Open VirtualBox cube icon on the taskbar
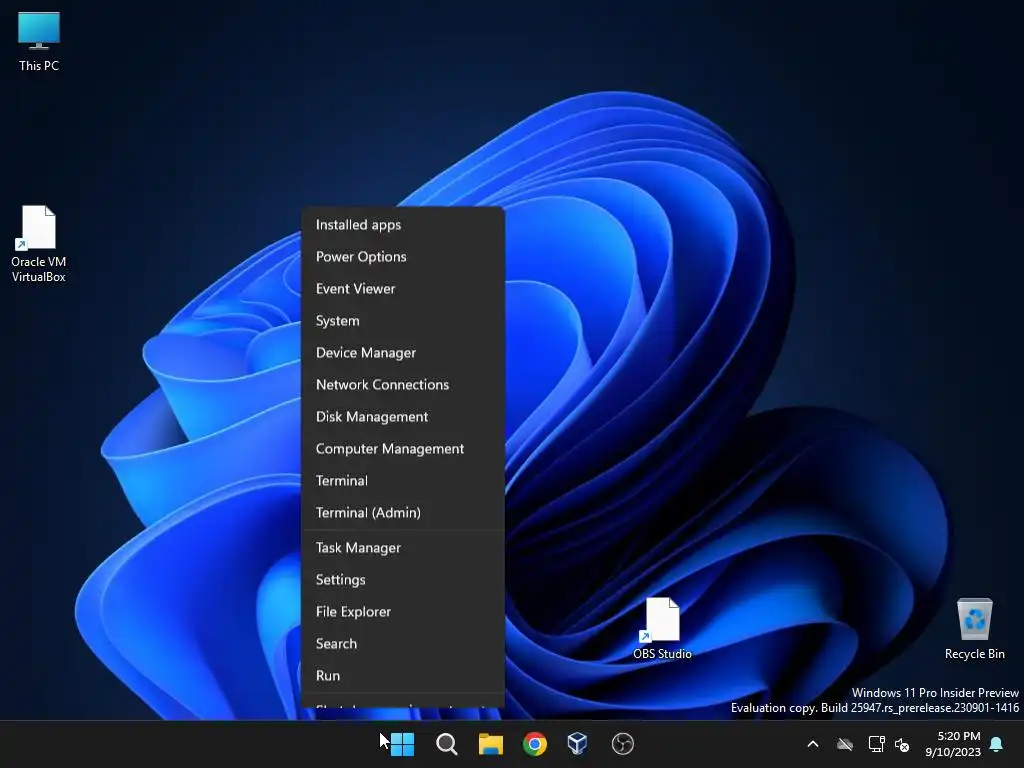Screen dimensions: 1024x768 click(577, 744)
